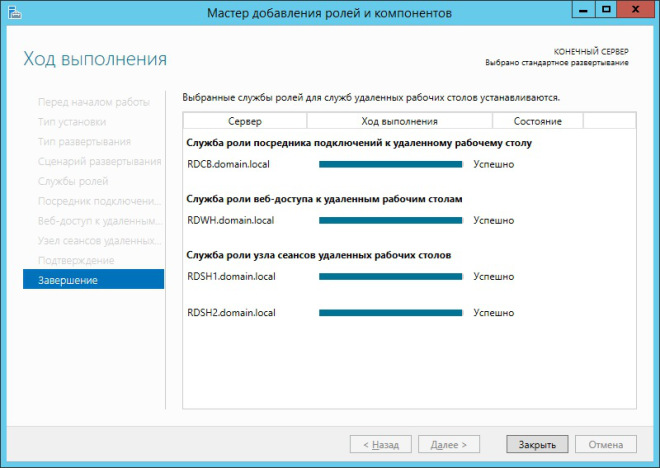660x468 pixels.
Task: Click the Назад button
Action: click(x=380, y=444)
